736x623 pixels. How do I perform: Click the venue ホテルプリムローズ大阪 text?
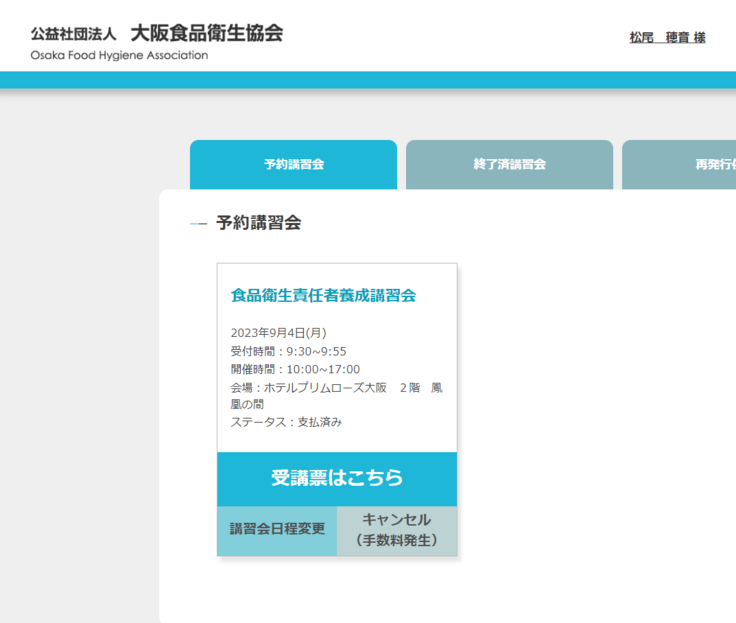[x=324, y=387]
